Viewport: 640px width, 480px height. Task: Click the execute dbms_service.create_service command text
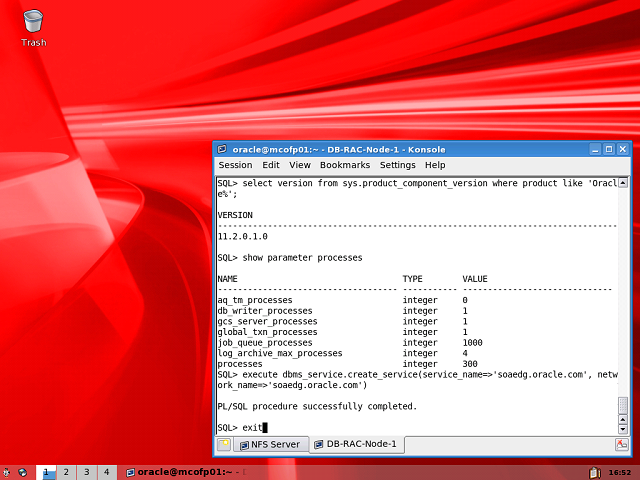point(417,380)
